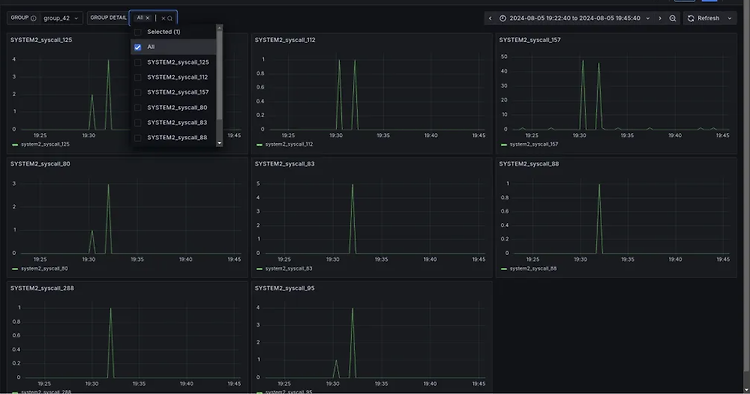Click the Refresh button label
This screenshot has width=750, height=394.
[708, 18]
